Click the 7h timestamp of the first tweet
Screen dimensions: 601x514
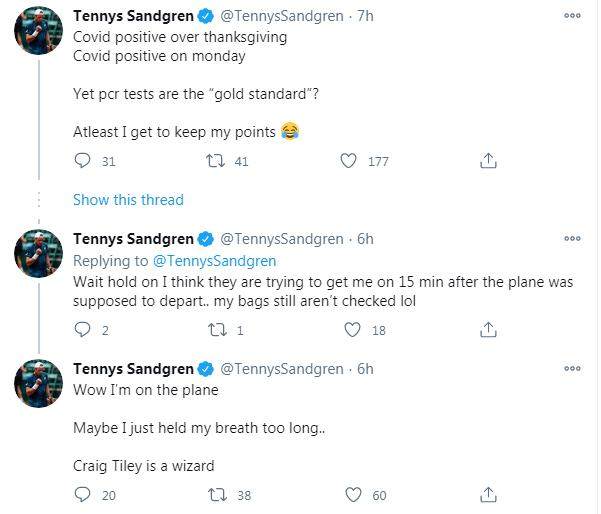(x=365, y=16)
